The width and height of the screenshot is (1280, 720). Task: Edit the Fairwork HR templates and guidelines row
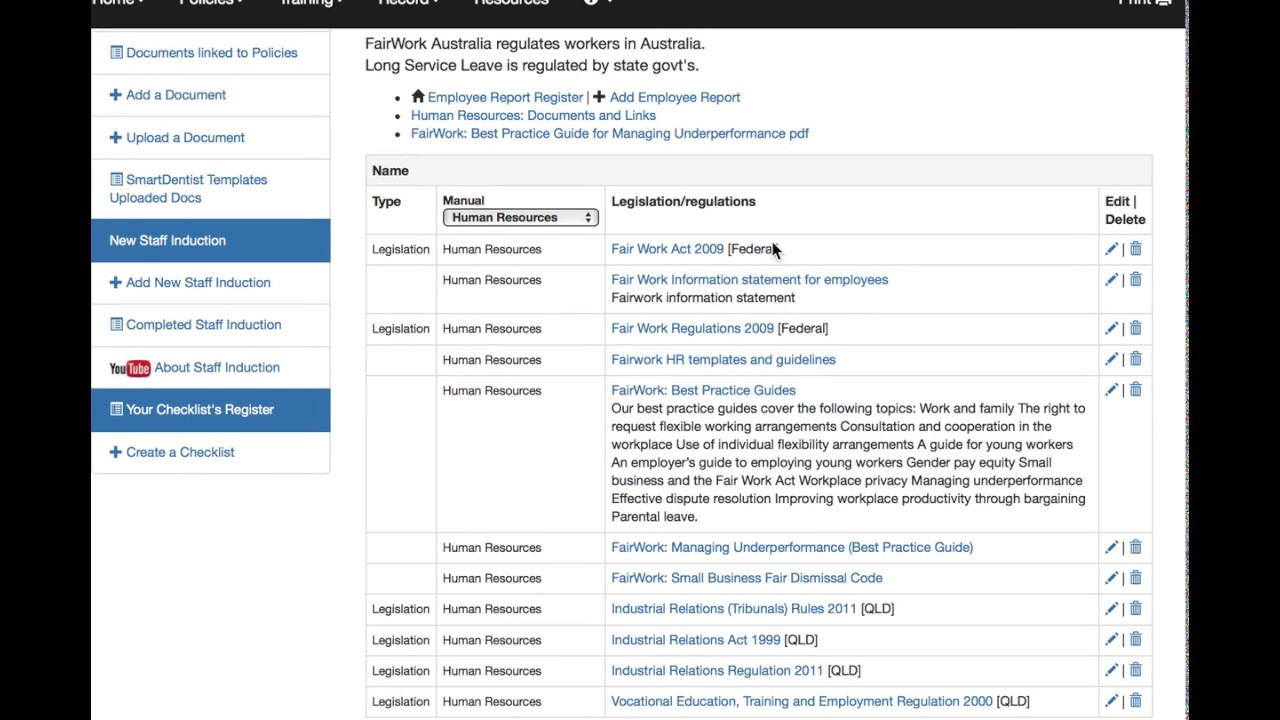click(1111, 359)
